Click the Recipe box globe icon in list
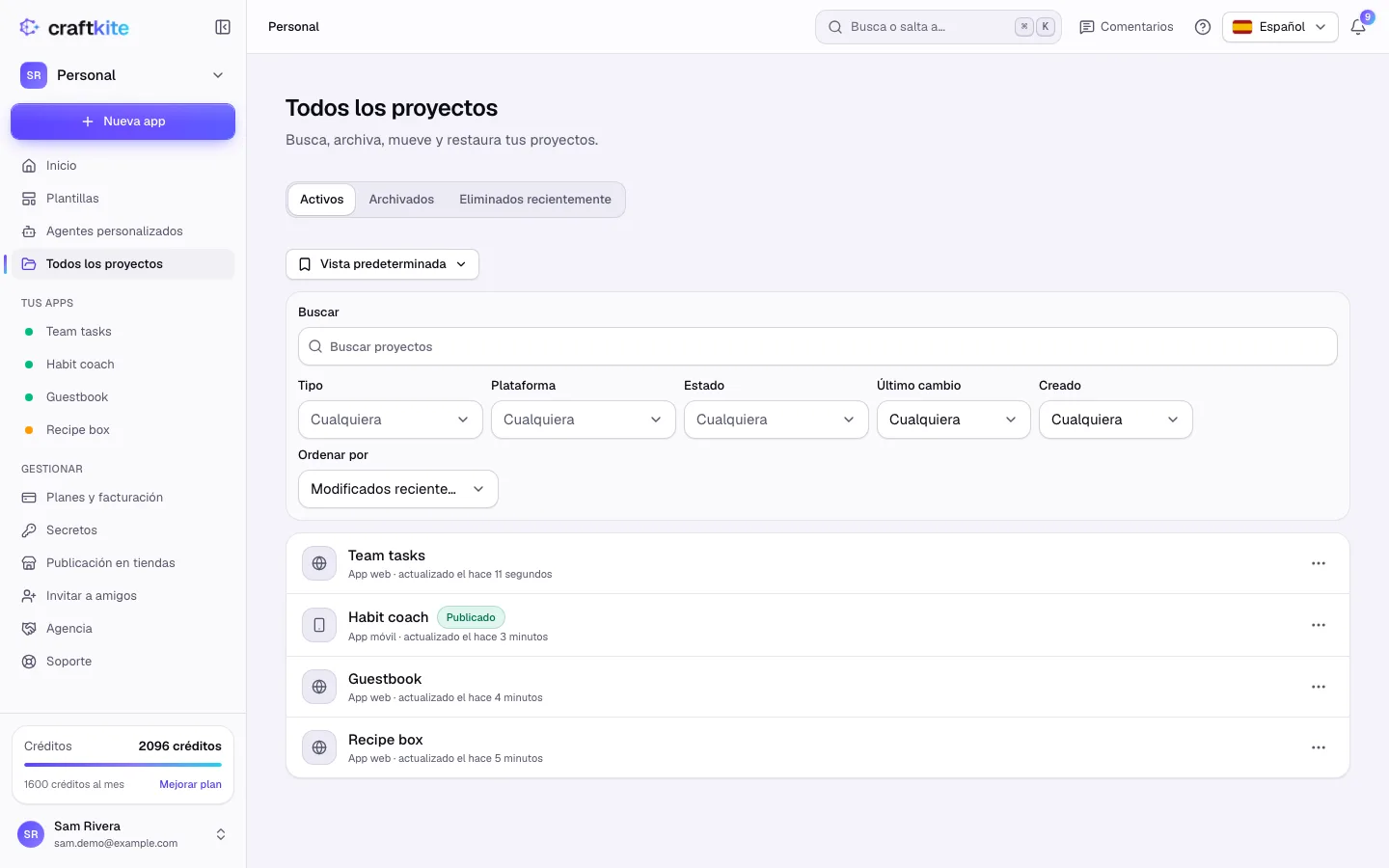 tap(319, 747)
